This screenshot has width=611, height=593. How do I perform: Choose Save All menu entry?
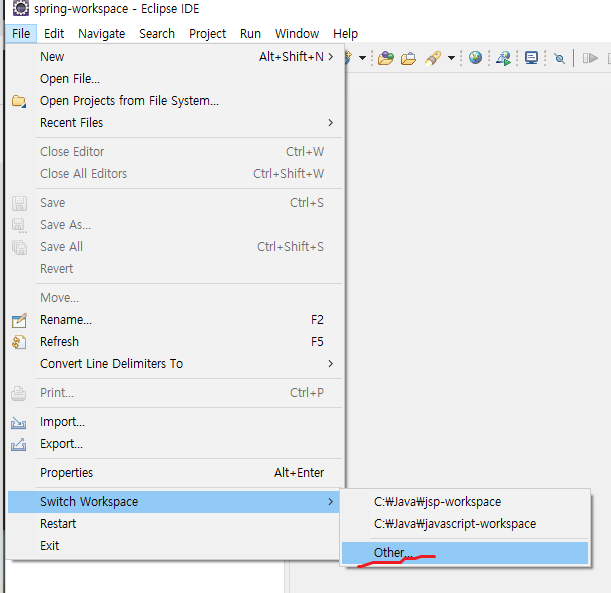(x=175, y=247)
